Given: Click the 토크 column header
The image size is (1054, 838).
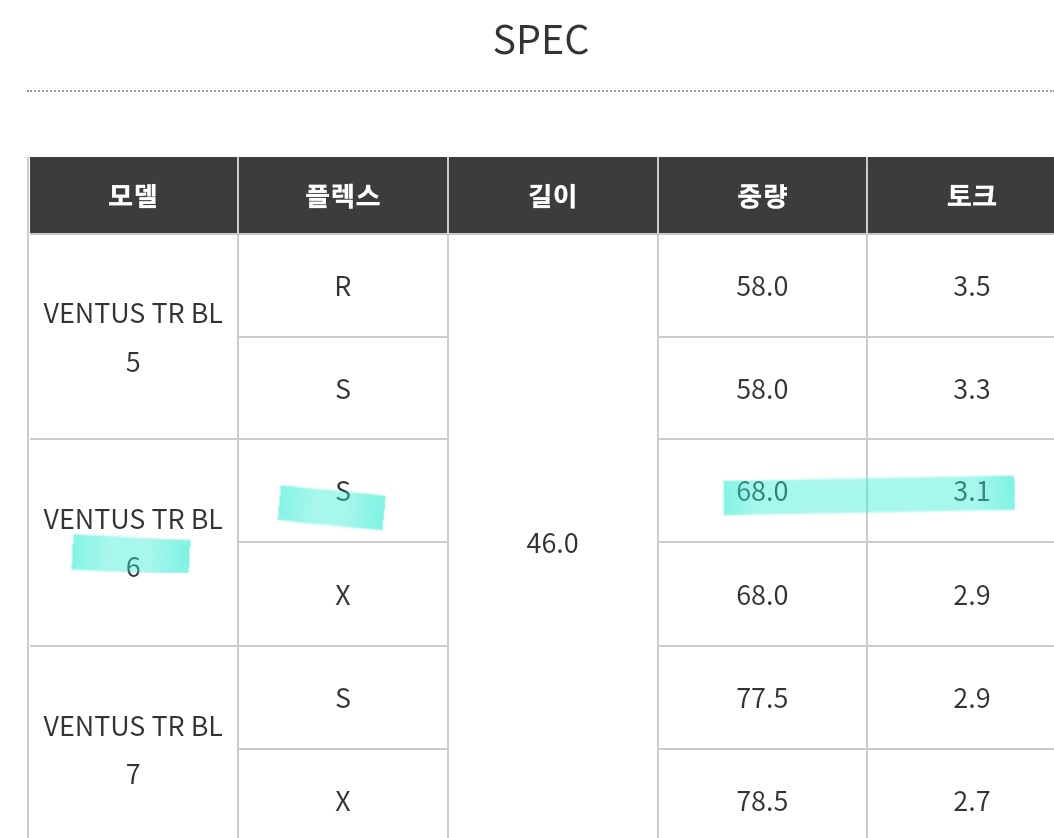Looking at the screenshot, I should click(x=971, y=195).
